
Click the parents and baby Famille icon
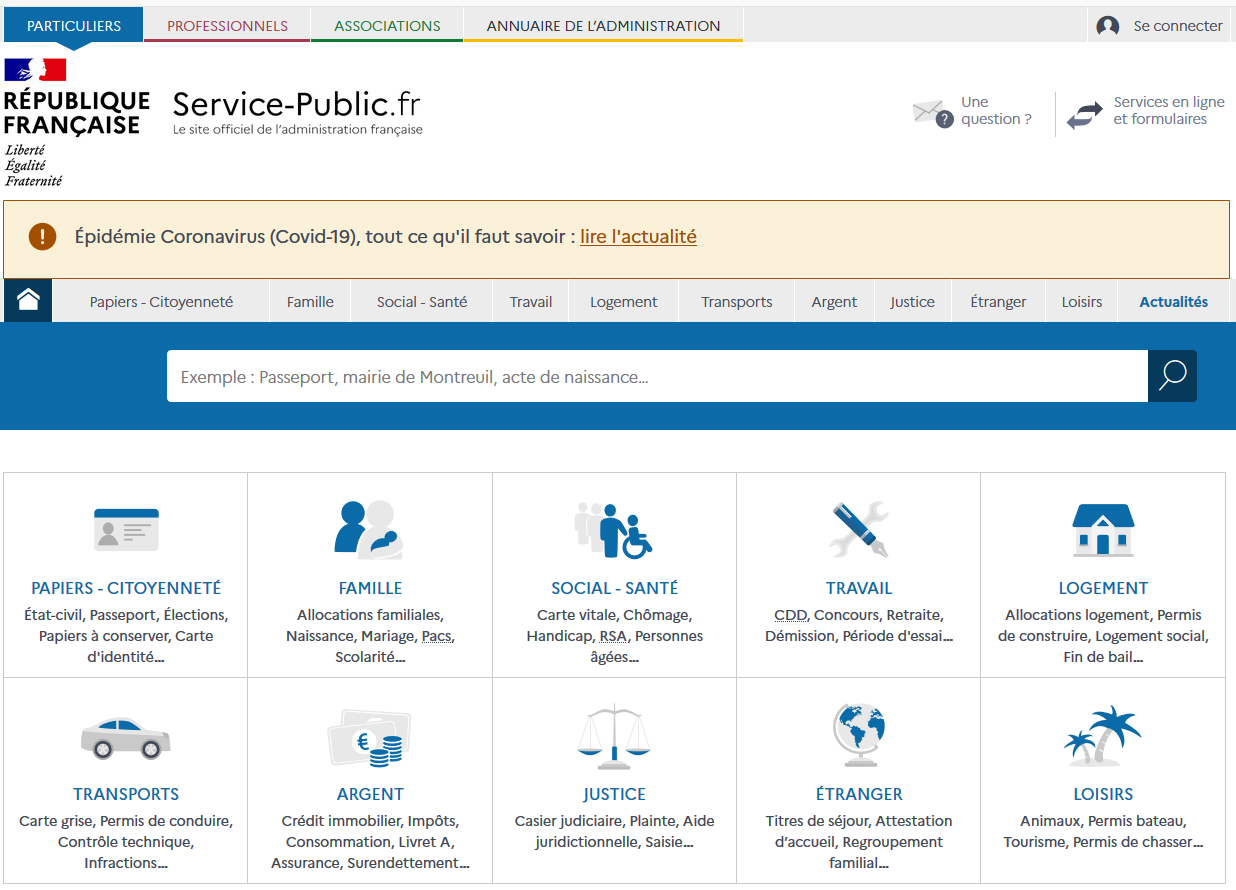368,528
